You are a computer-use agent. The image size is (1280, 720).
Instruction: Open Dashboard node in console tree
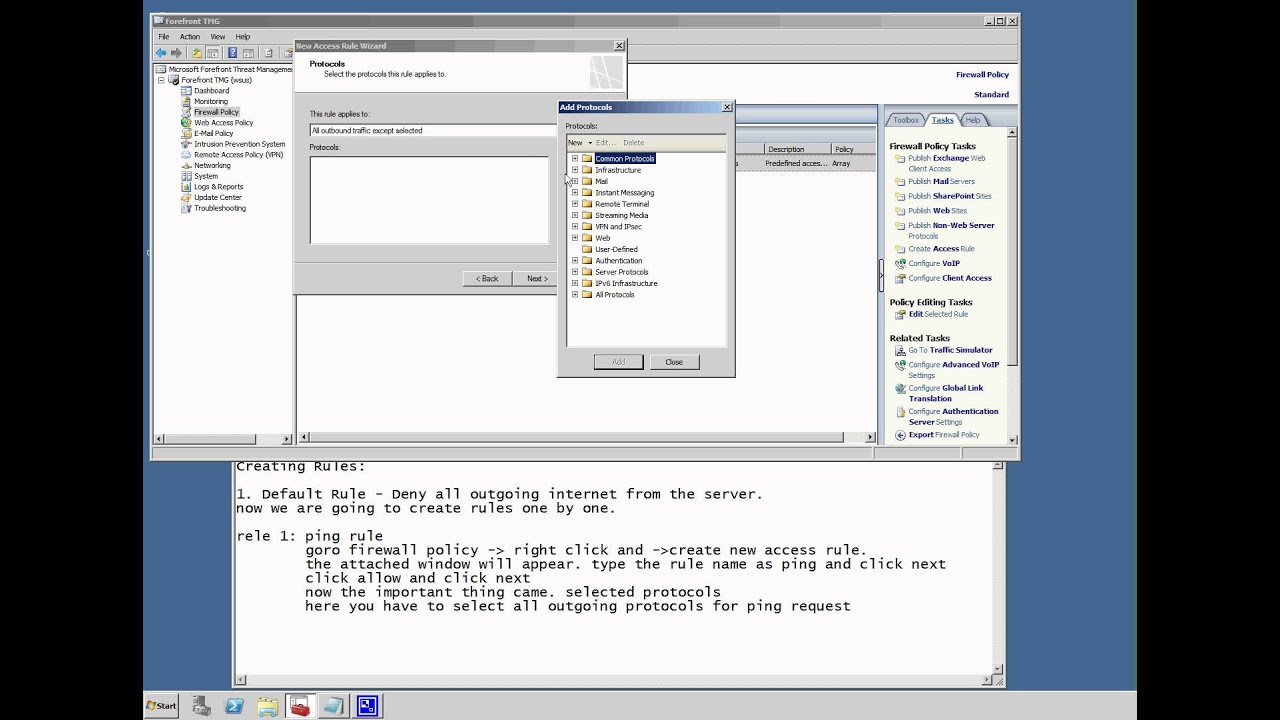(x=211, y=91)
